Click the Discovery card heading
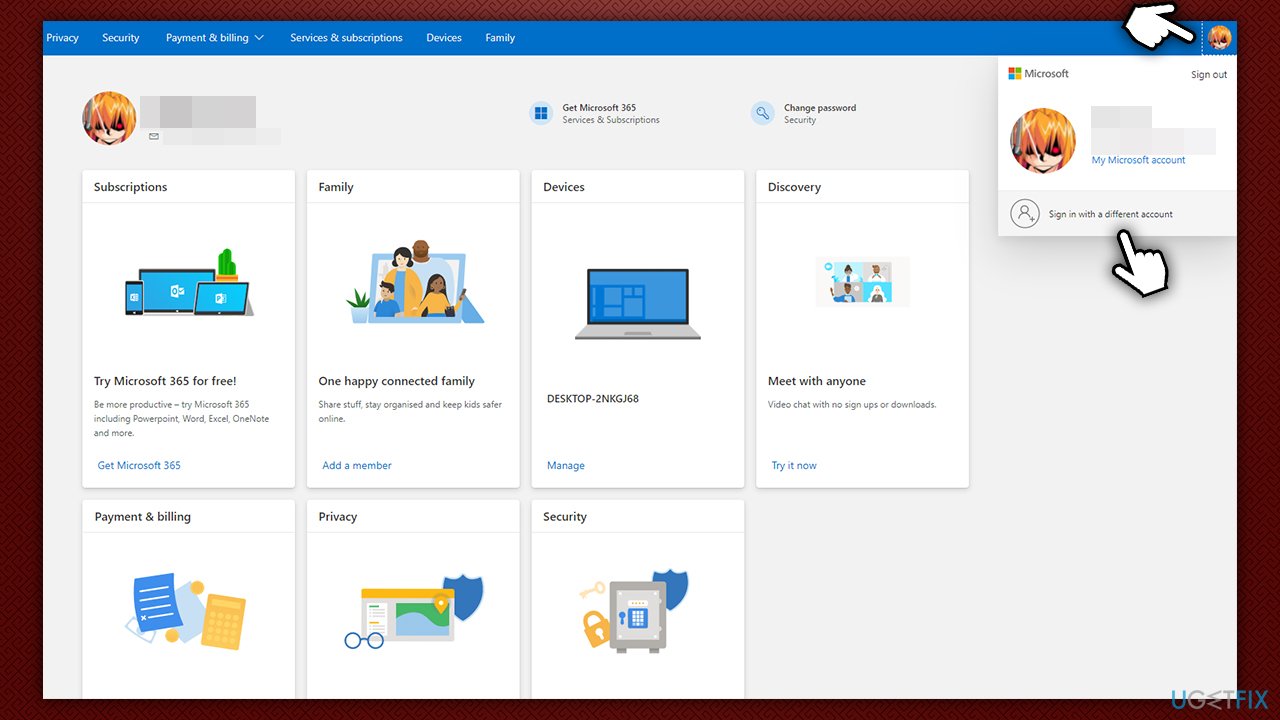 coord(794,187)
